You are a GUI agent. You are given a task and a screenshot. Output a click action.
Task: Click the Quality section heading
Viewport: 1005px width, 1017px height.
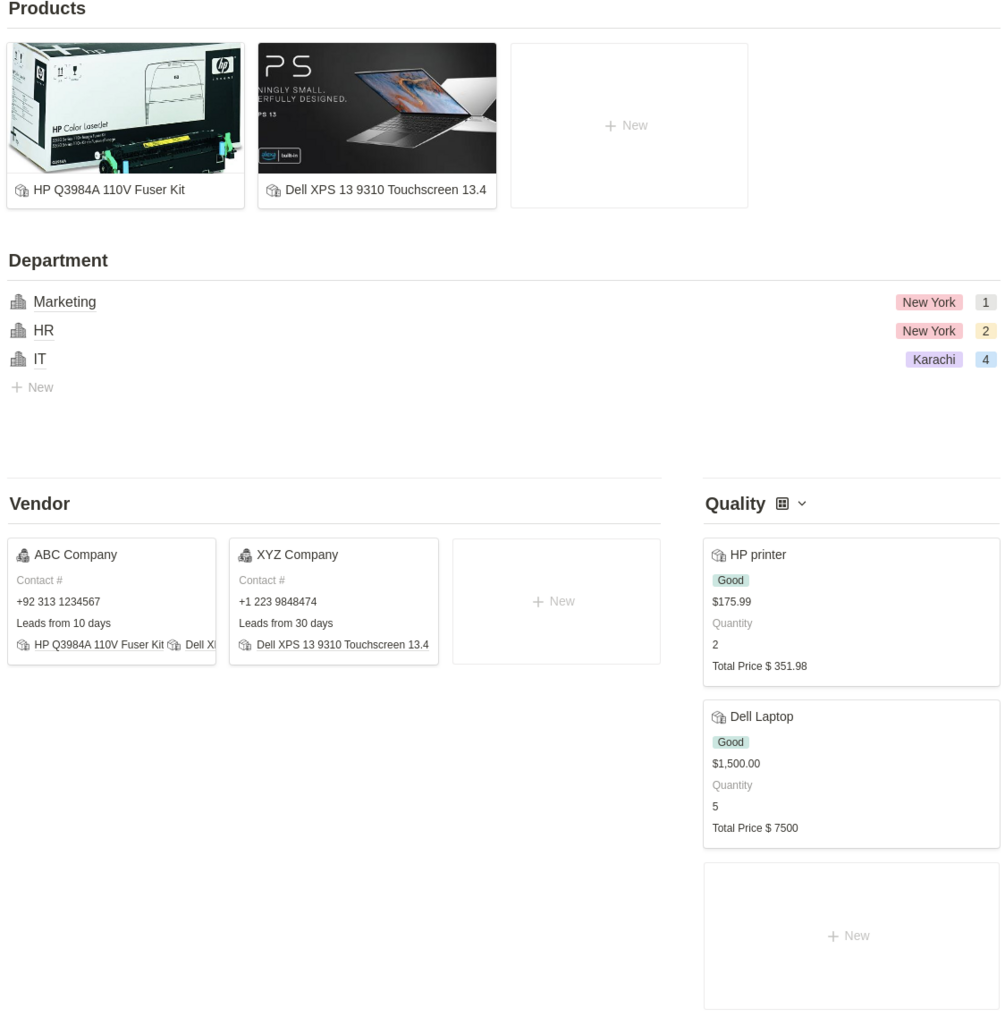click(735, 504)
